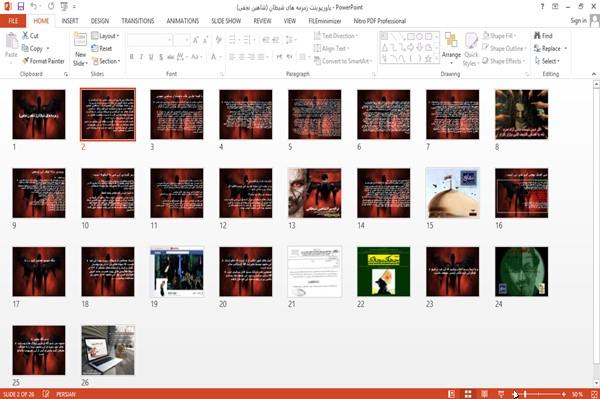Switch to the SLIDE SHOW tab
Image resolution: width=600 pixels, height=399 pixels.
point(226,21)
